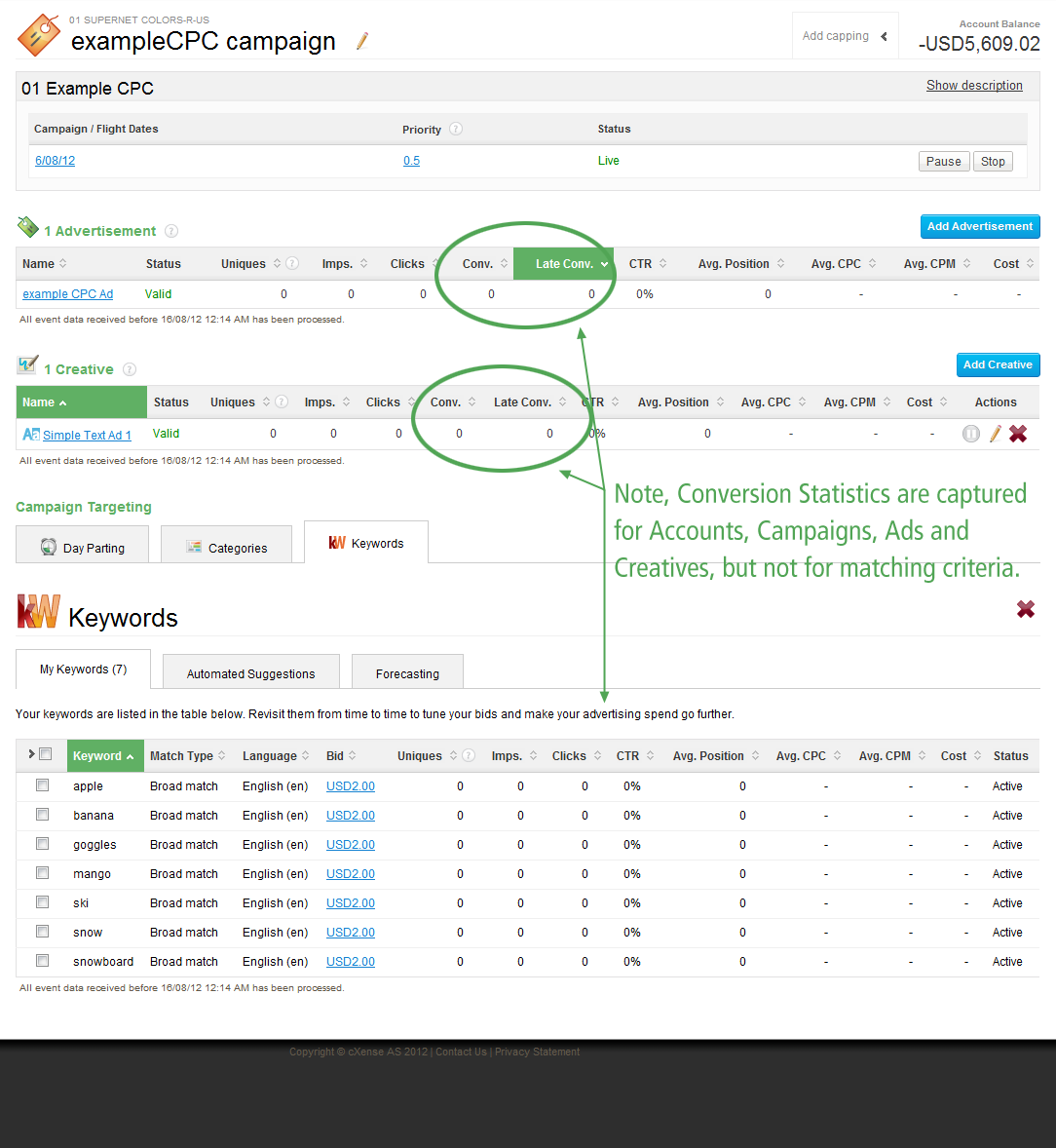Sort keywords by Match Type
Viewport: 1056px width, 1148px height.
(187, 755)
